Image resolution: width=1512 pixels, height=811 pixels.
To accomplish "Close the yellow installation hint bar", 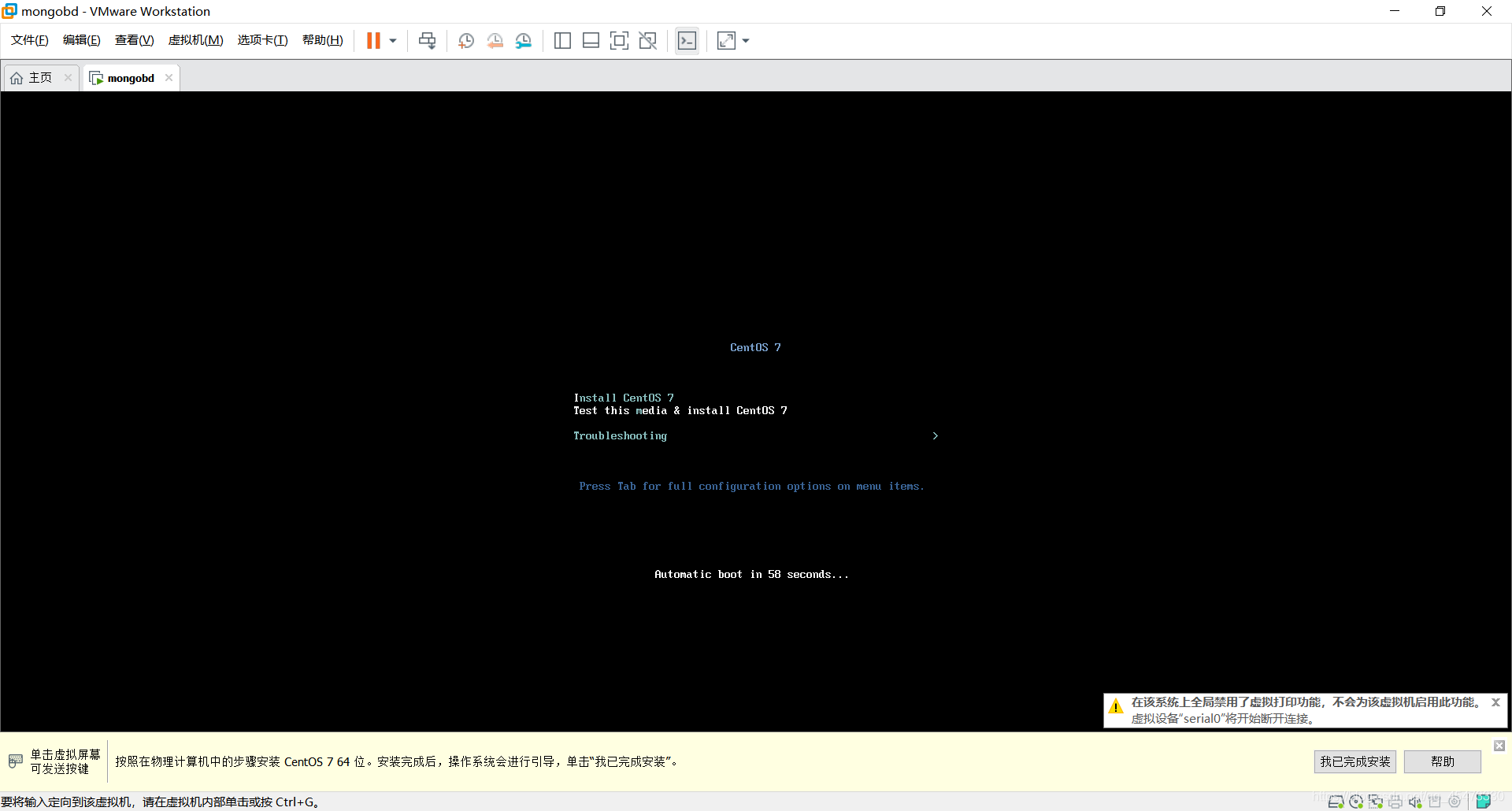I will [x=1499, y=746].
